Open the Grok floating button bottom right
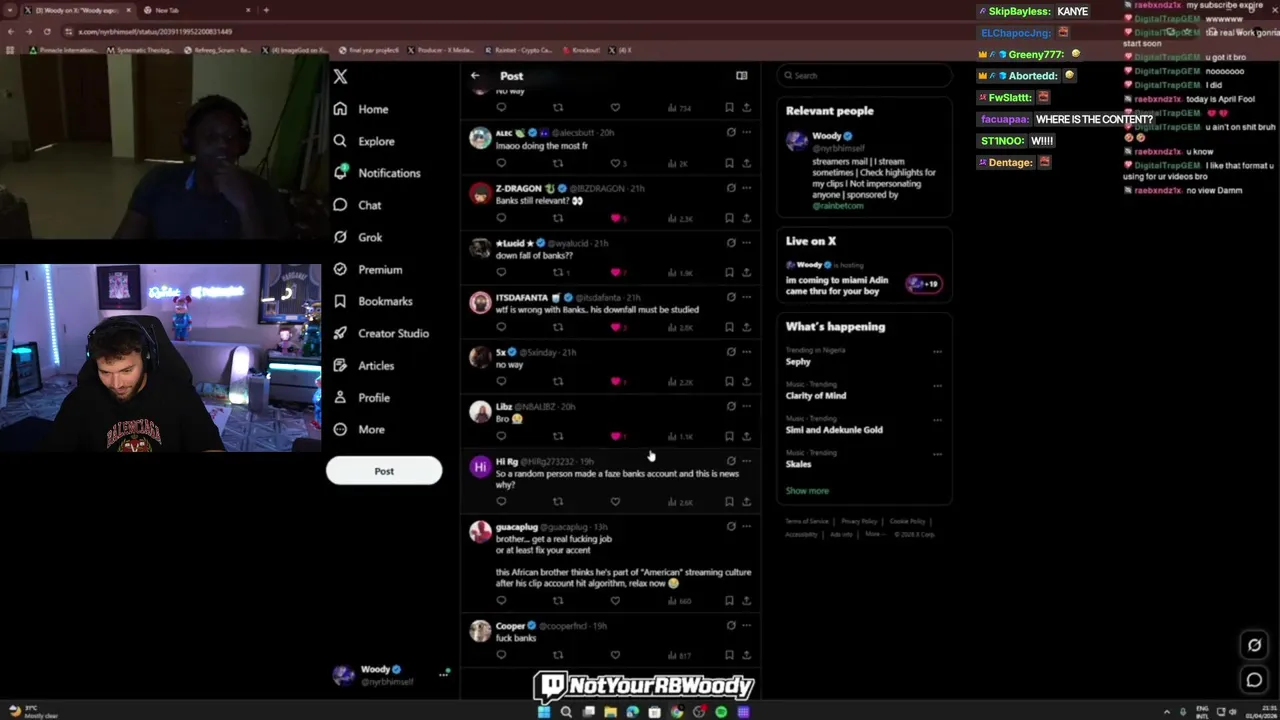 (x=1254, y=645)
